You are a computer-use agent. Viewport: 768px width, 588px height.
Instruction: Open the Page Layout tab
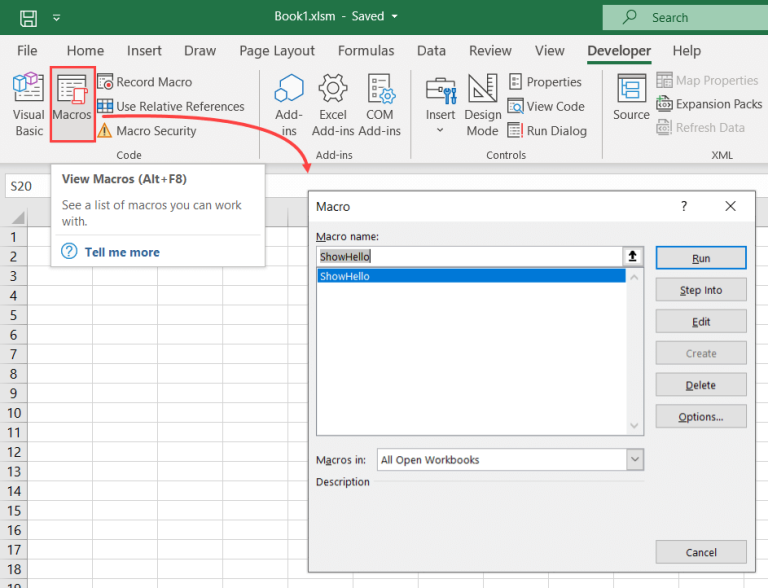(x=277, y=51)
